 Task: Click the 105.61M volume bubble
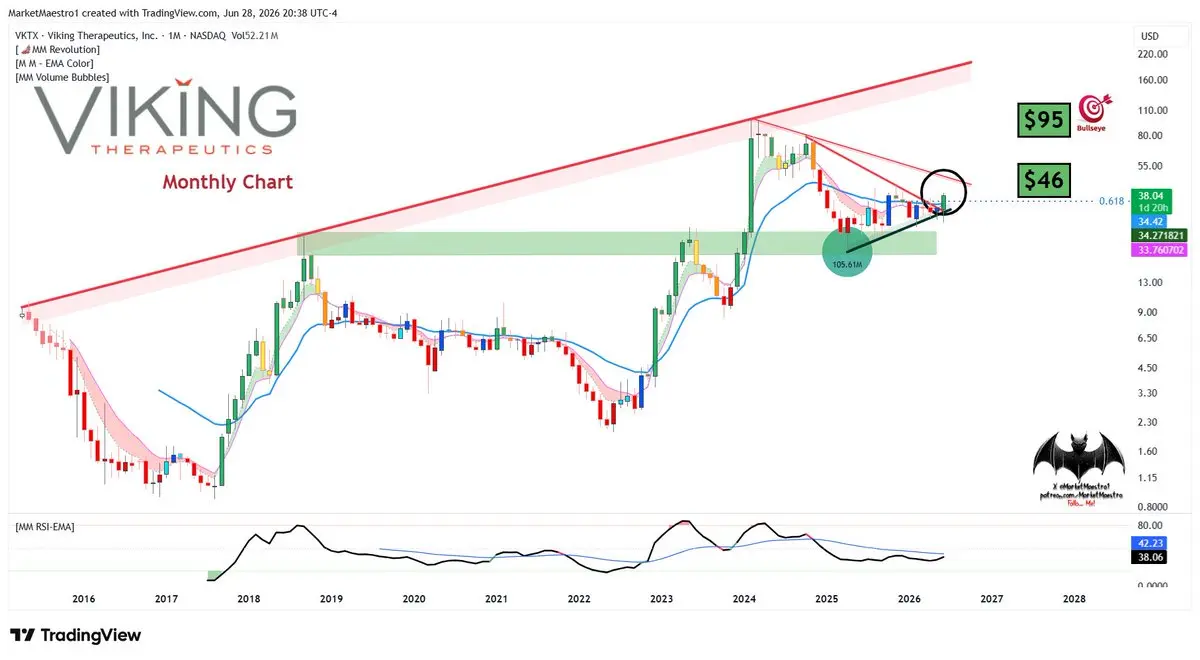[848, 253]
